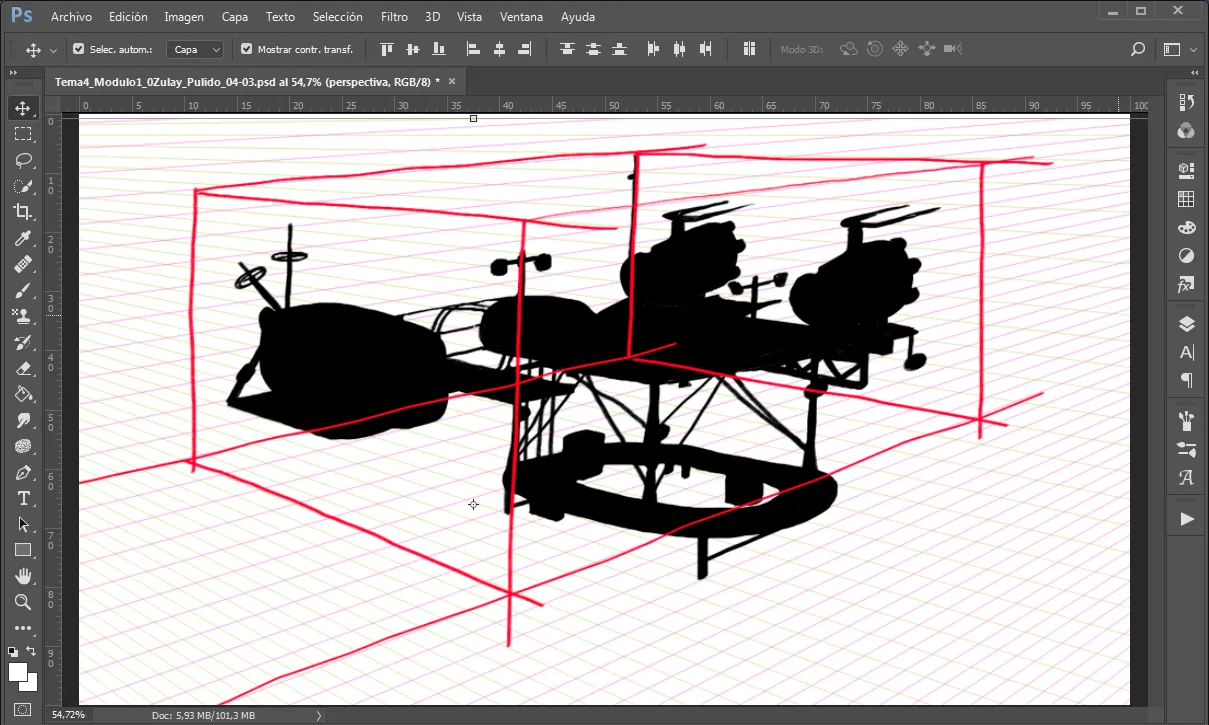Click the Doc: 5,93 MB/101,3 MB status text
Screen dimensions: 1209x725
(x=203, y=715)
